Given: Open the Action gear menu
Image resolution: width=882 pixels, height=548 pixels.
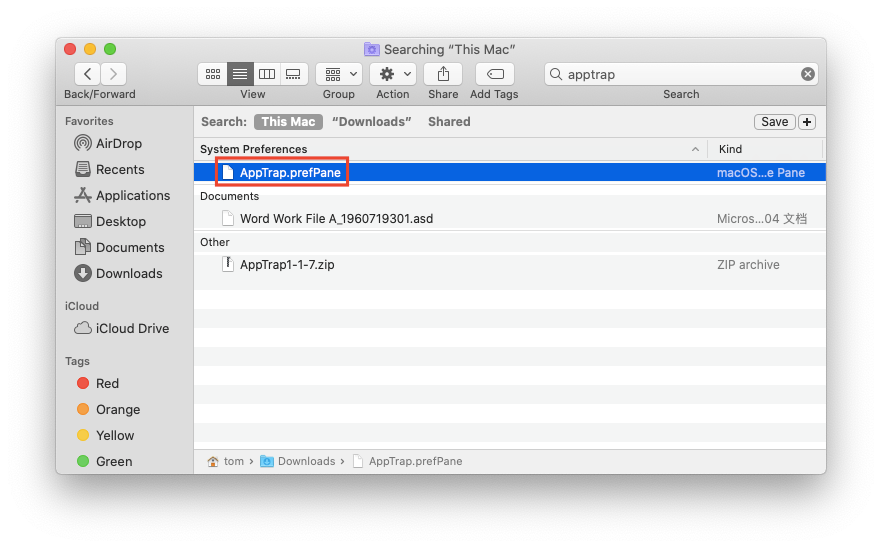Looking at the screenshot, I should pyautogui.click(x=393, y=74).
